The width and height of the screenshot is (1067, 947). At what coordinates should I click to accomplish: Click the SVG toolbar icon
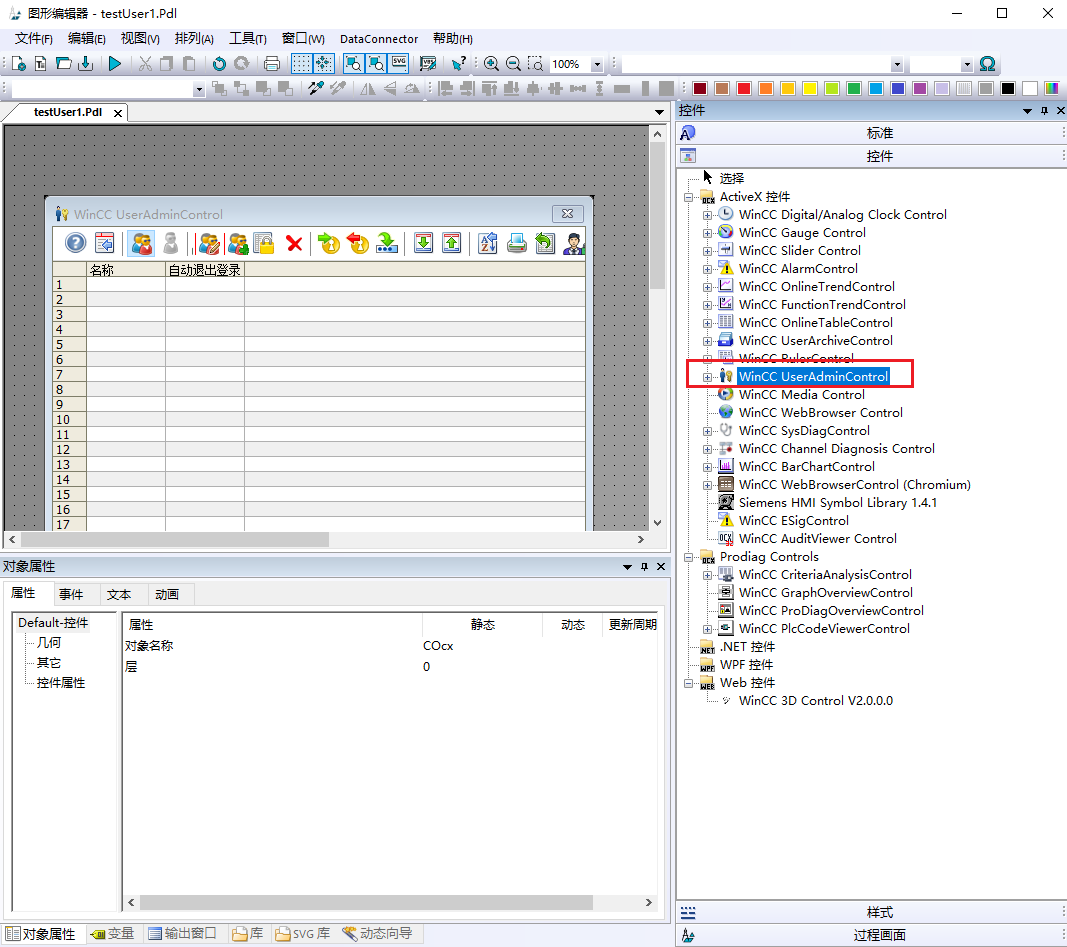point(399,63)
